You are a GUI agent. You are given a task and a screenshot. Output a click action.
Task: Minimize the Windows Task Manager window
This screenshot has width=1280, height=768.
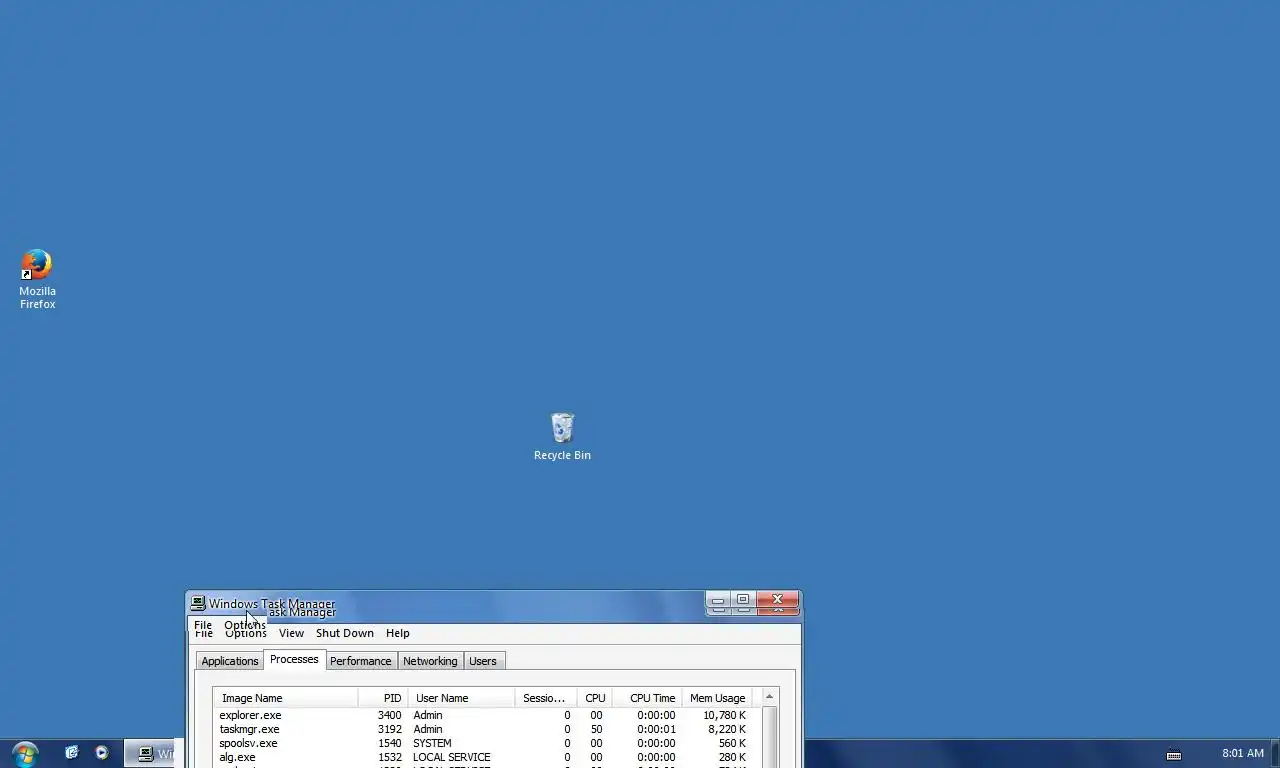click(718, 600)
